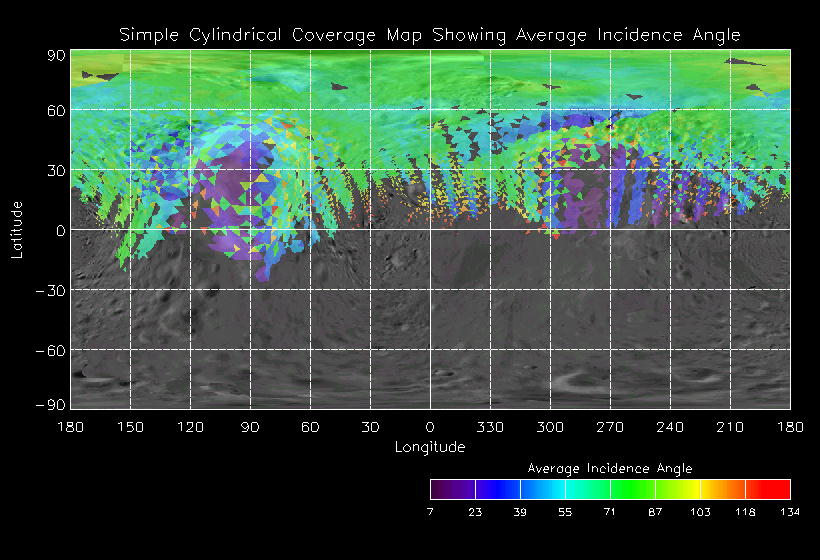The width and height of the screenshot is (820, 560).
Task: Select the green section of the incidence color bar
Action: coord(632,489)
